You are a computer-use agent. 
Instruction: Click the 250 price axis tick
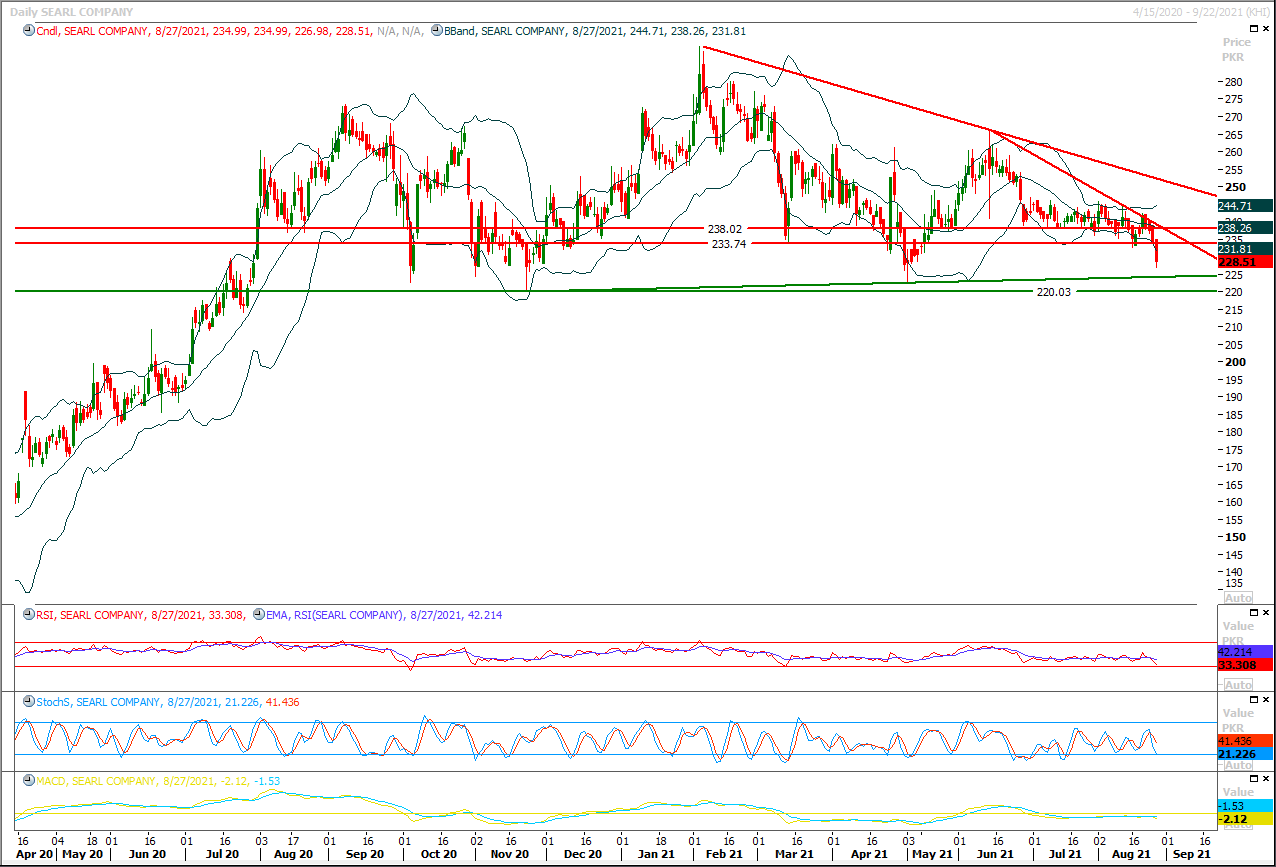click(1235, 187)
